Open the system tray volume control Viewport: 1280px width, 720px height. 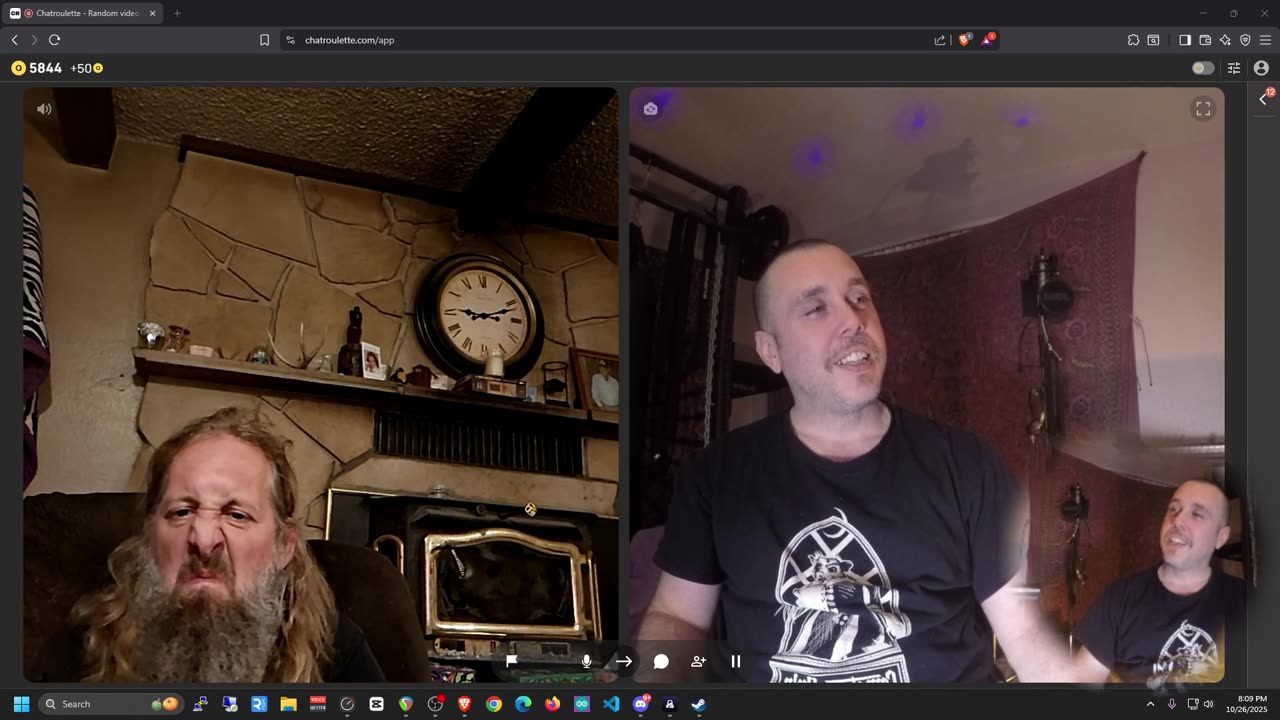(x=1208, y=704)
